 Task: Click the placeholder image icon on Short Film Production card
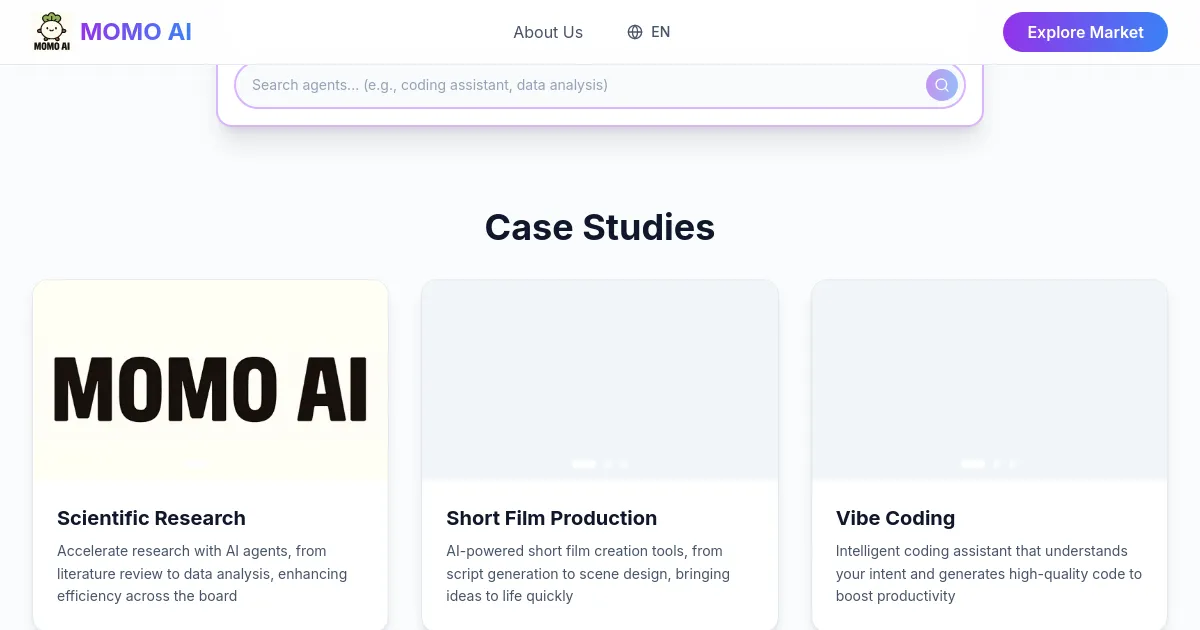click(599, 463)
